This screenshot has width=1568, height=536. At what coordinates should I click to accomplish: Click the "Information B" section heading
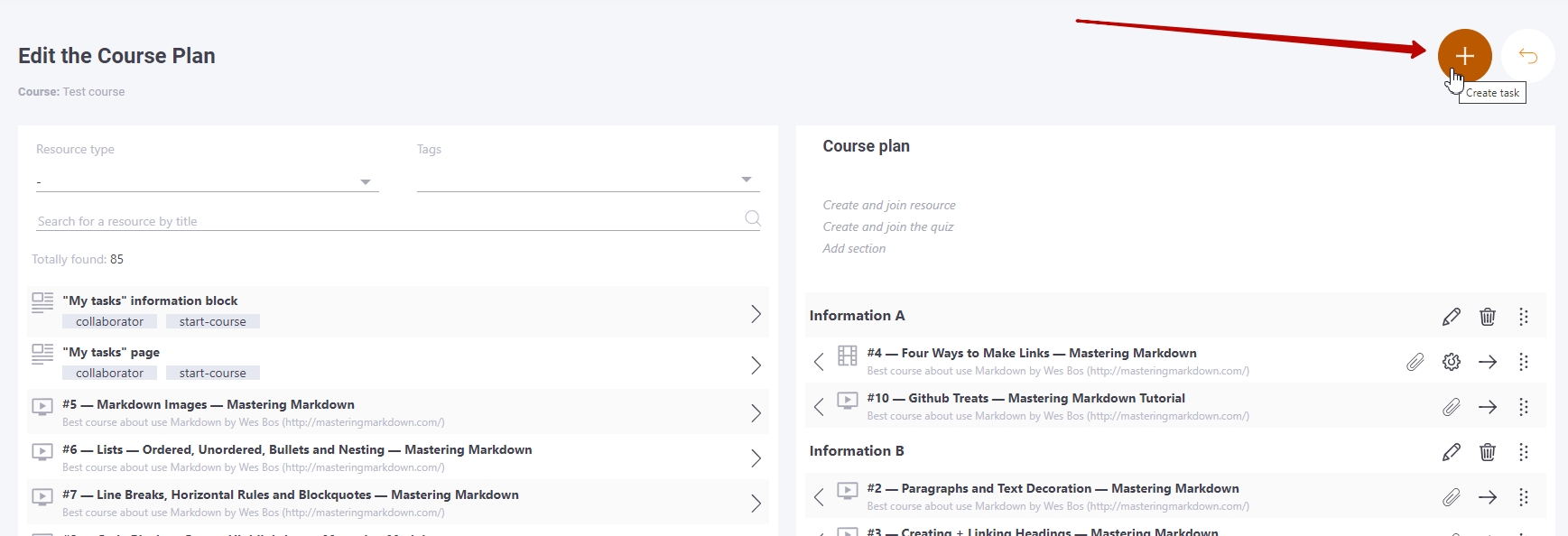click(x=857, y=450)
